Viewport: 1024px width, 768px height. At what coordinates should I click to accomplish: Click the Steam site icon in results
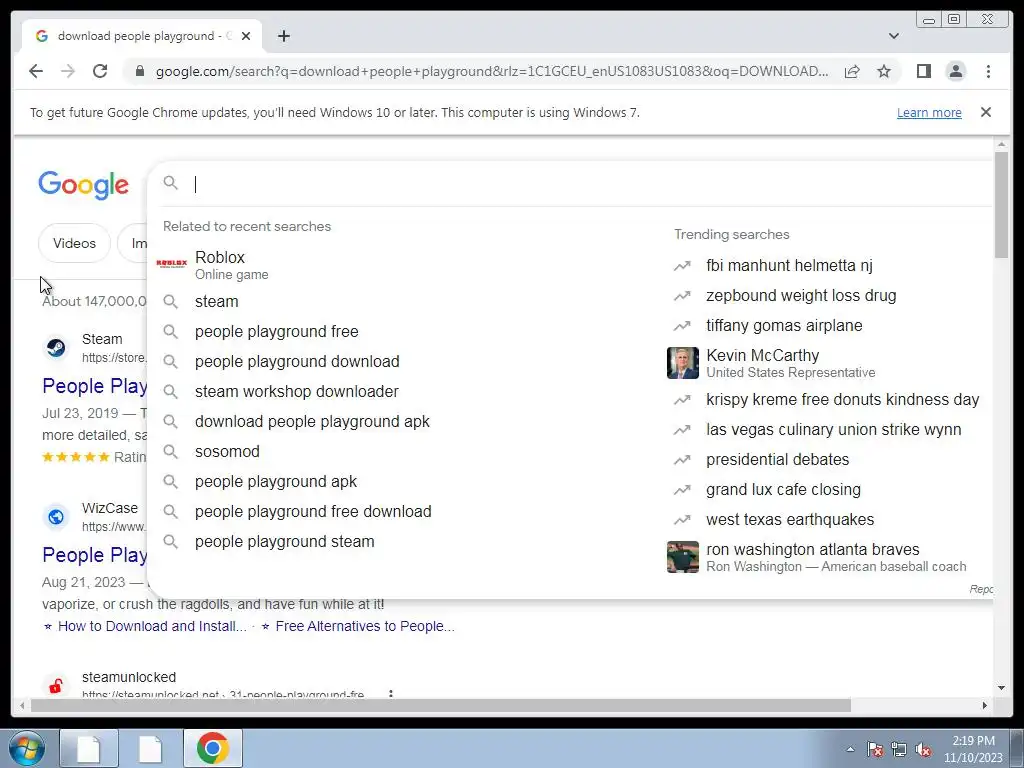click(56, 347)
